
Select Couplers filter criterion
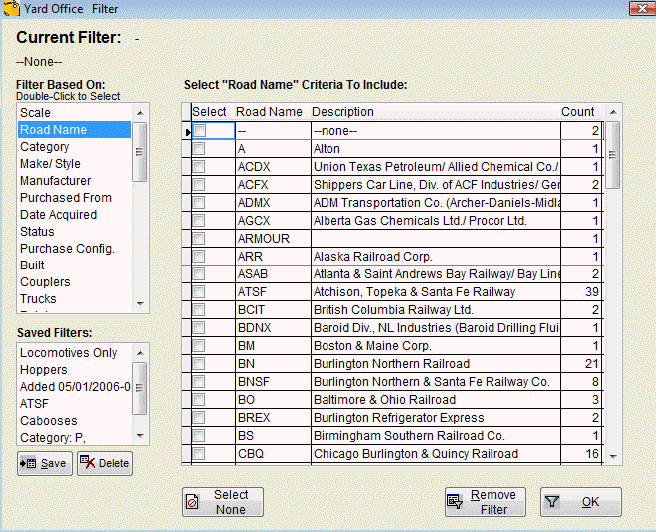click(74, 282)
